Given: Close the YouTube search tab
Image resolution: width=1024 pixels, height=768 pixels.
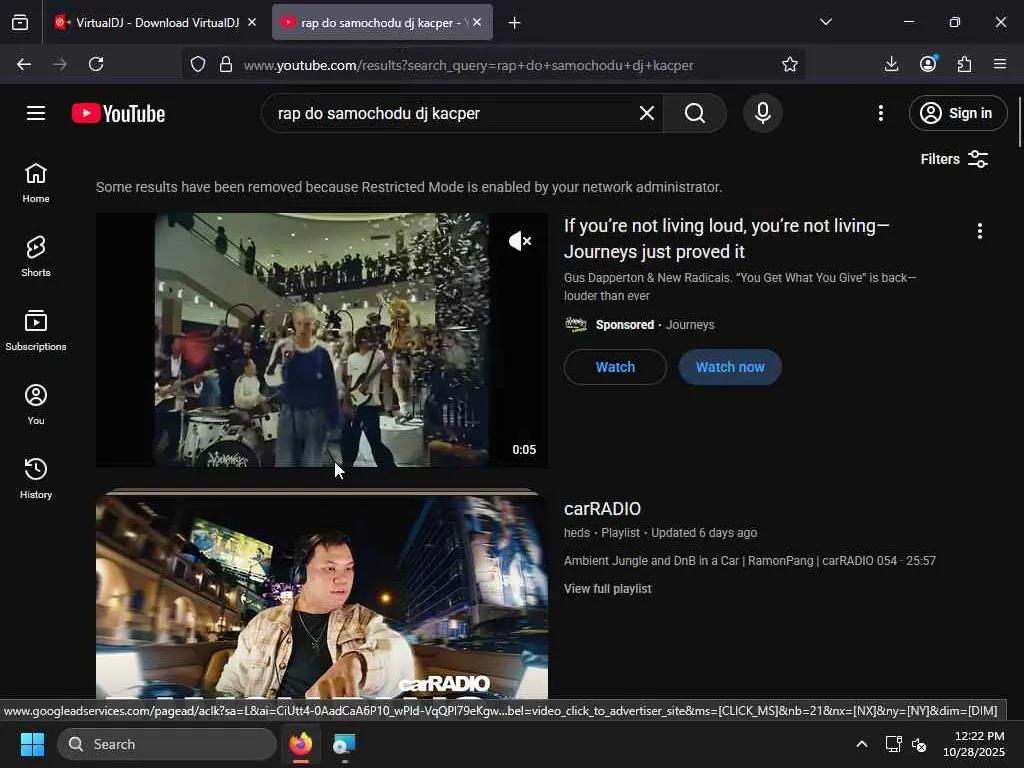Looking at the screenshot, I should tap(477, 22).
